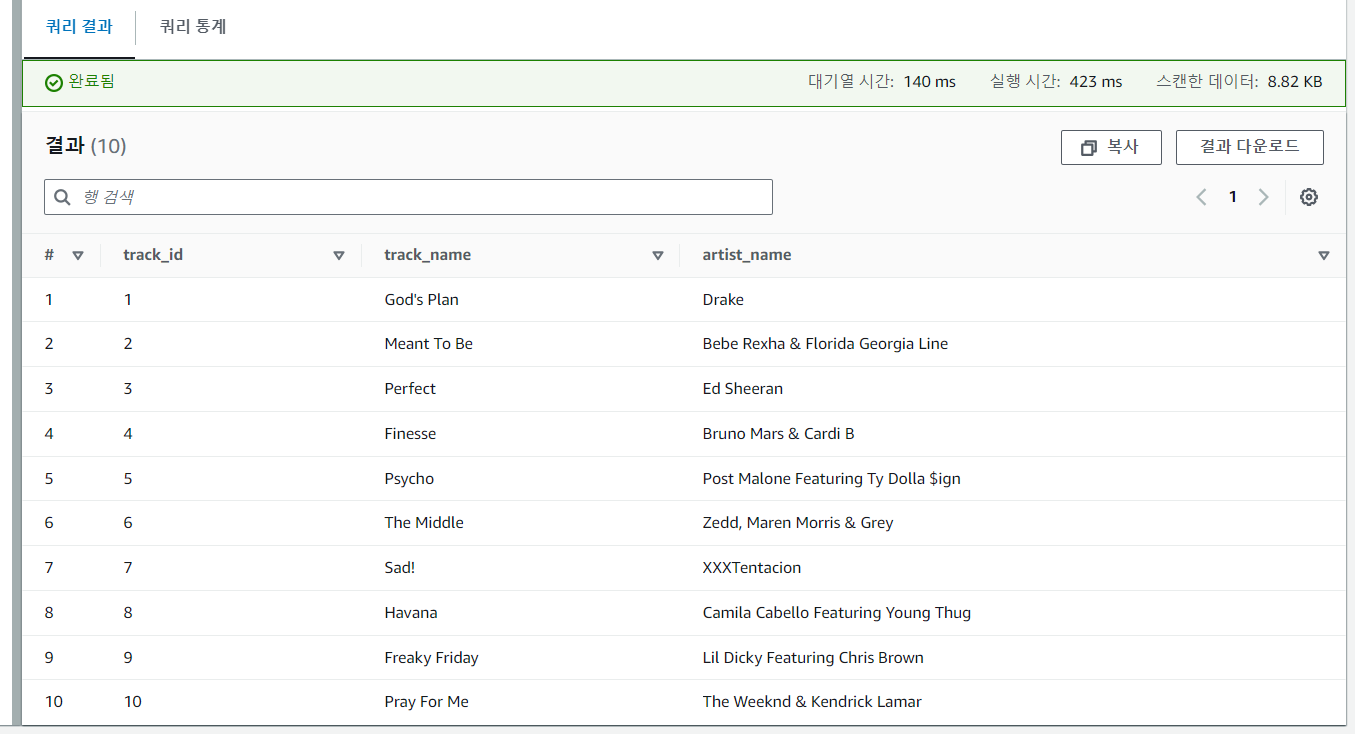Screen dimensions: 1355x734
Task: Click the artist_name column header
Action: (x=747, y=255)
